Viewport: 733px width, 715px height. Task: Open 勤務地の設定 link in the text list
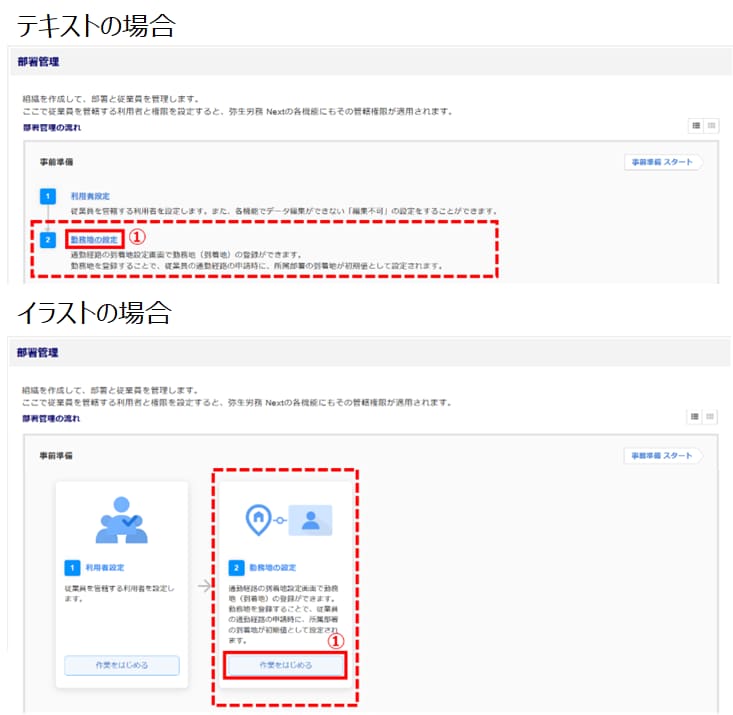point(93,240)
